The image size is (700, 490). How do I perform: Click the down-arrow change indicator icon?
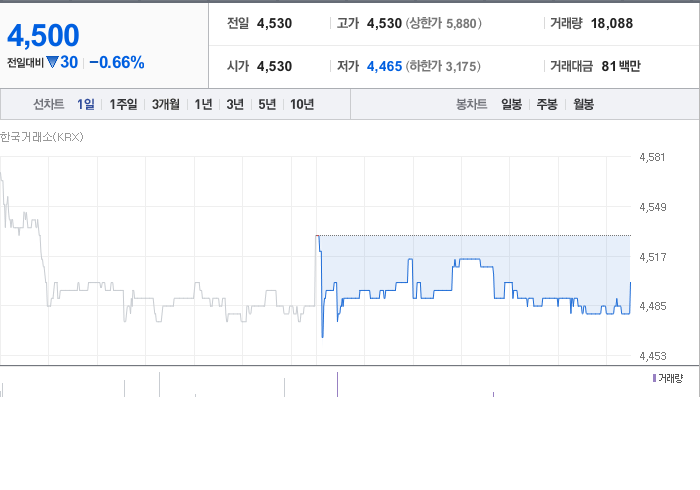pyautogui.click(x=52, y=62)
